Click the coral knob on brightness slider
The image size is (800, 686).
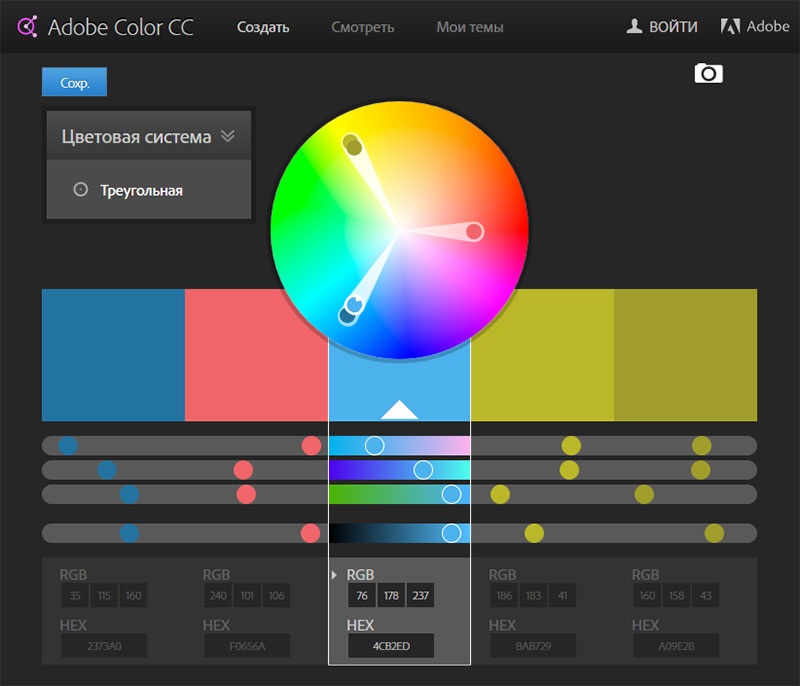pyautogui.click(x=310, y=533)
